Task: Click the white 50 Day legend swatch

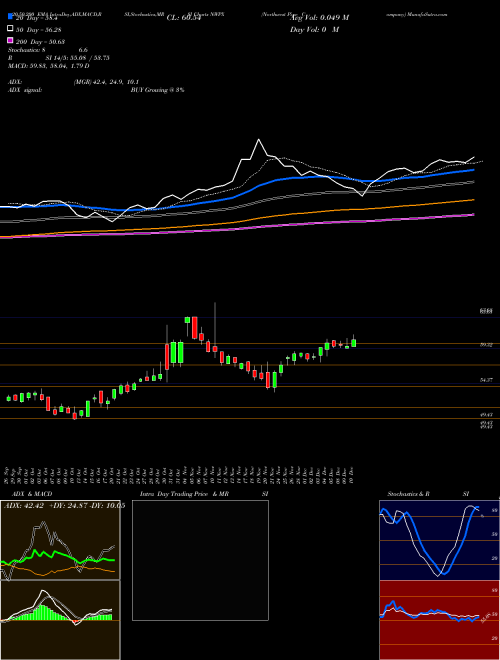Action: pos(10,29)
